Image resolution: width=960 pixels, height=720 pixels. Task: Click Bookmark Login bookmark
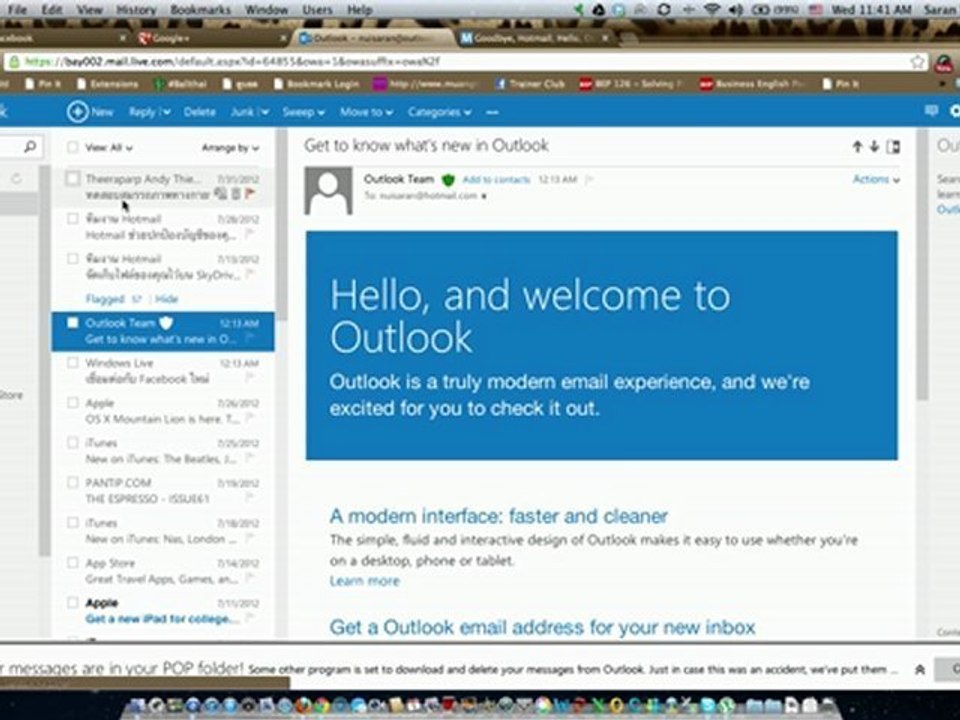tap(317, 84)
